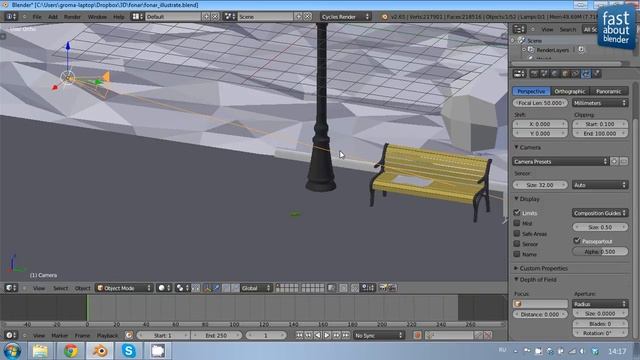
Task: Collapse the Depth of Field panel
Action: [x=516, y=280]
